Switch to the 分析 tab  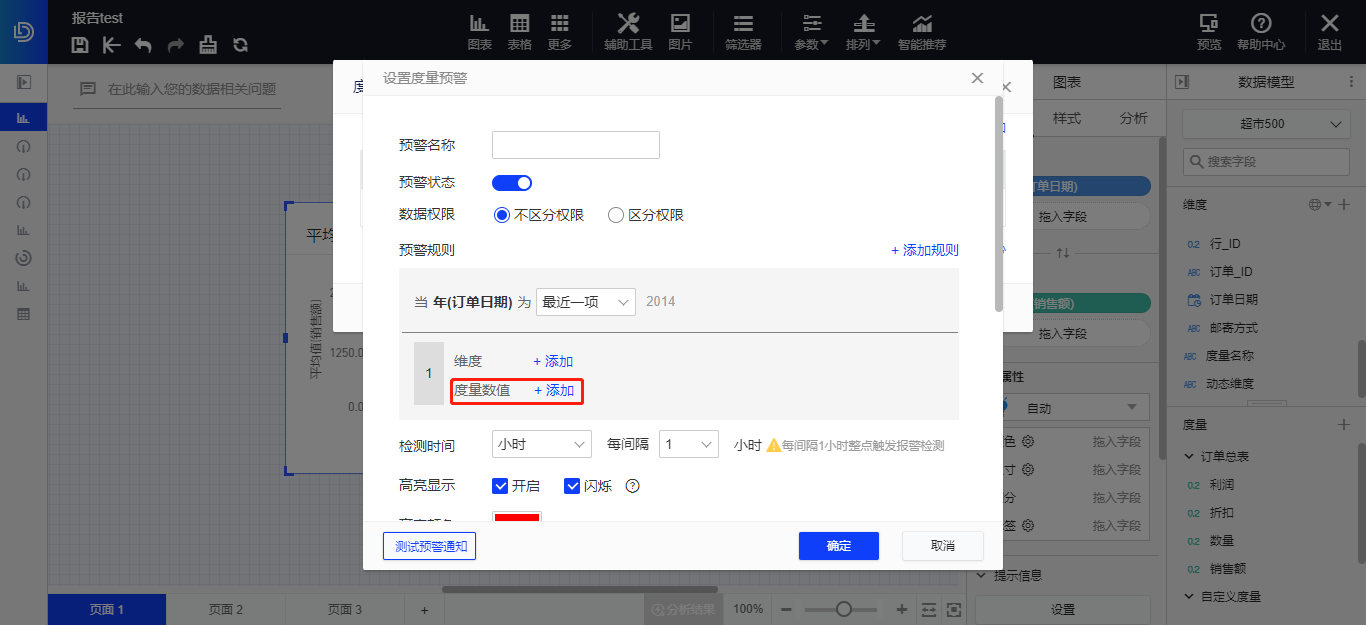pos(1133,118)
